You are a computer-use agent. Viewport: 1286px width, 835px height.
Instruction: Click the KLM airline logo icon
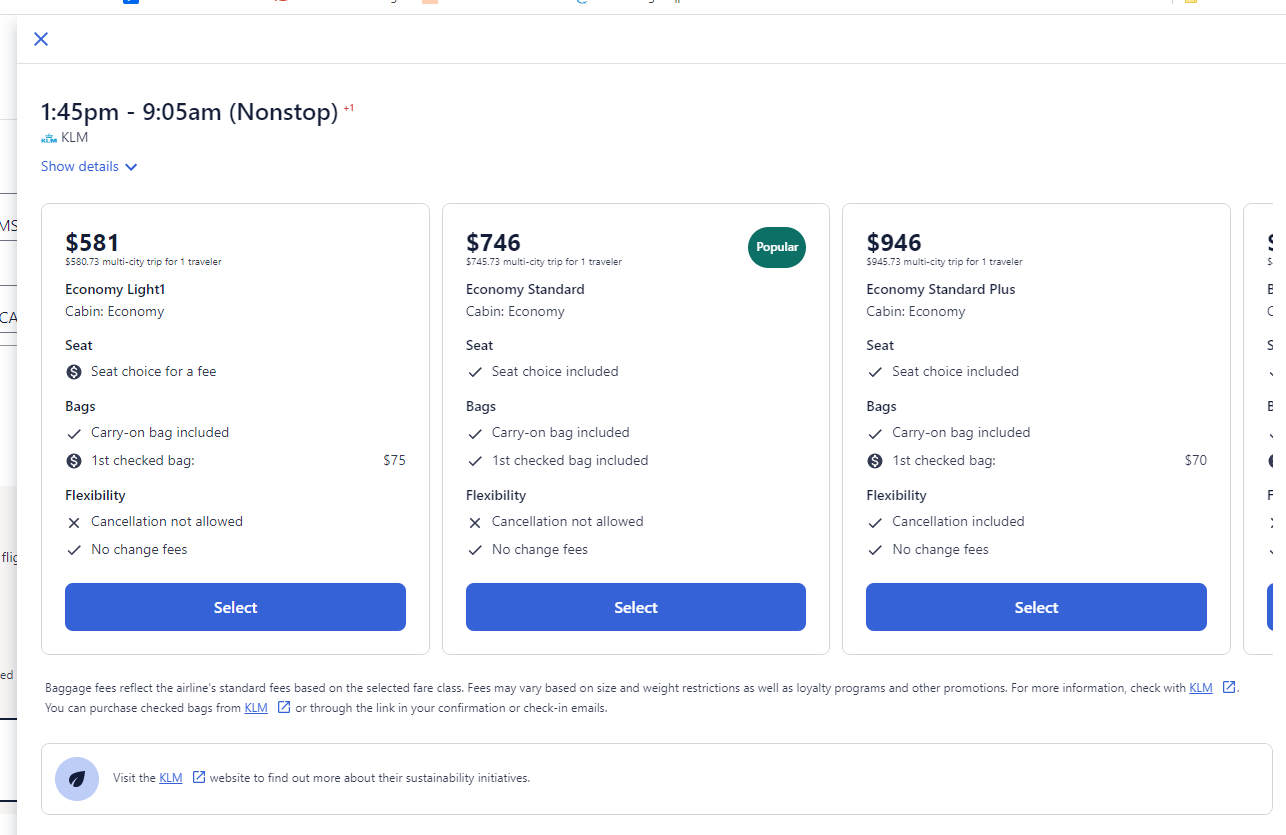49,138
